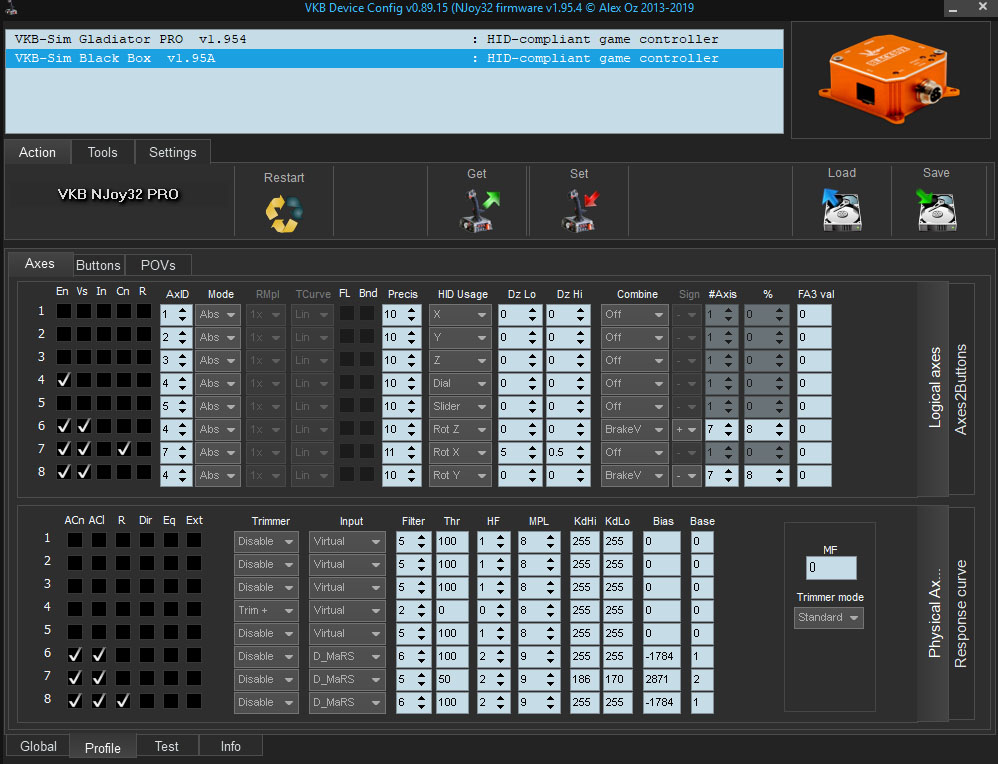This screenshot has width=998, height=764.
Task: Increase HF stepper on physical axis 7
Action: [x=501, y=675]
